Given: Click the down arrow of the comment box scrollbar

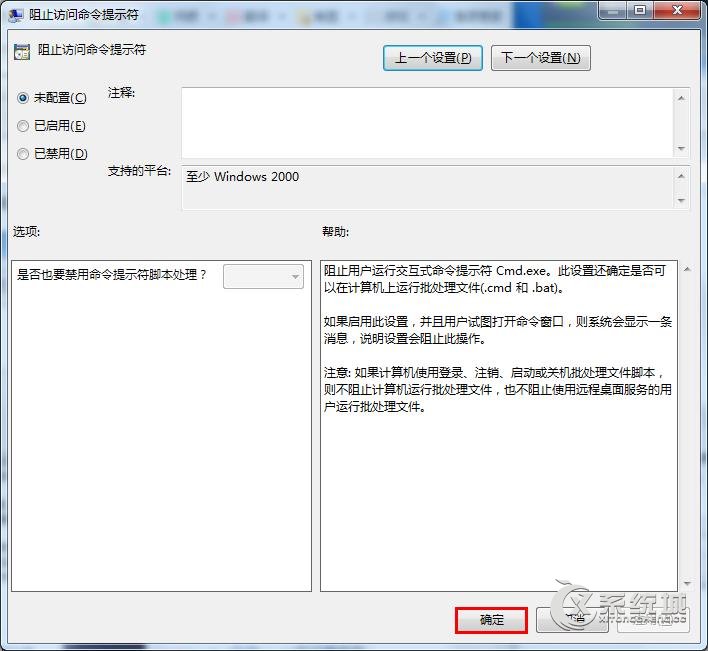Looking at the screenshot, I should (681, 149).
